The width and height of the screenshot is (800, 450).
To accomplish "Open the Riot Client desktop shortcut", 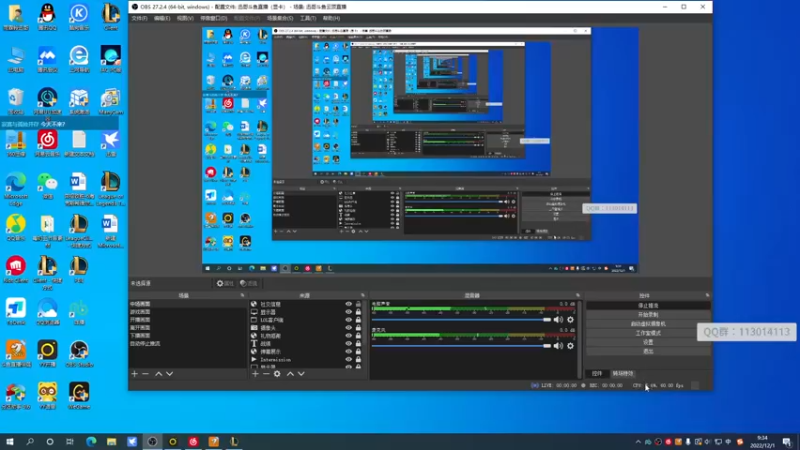I will click(x=16, y=269).
